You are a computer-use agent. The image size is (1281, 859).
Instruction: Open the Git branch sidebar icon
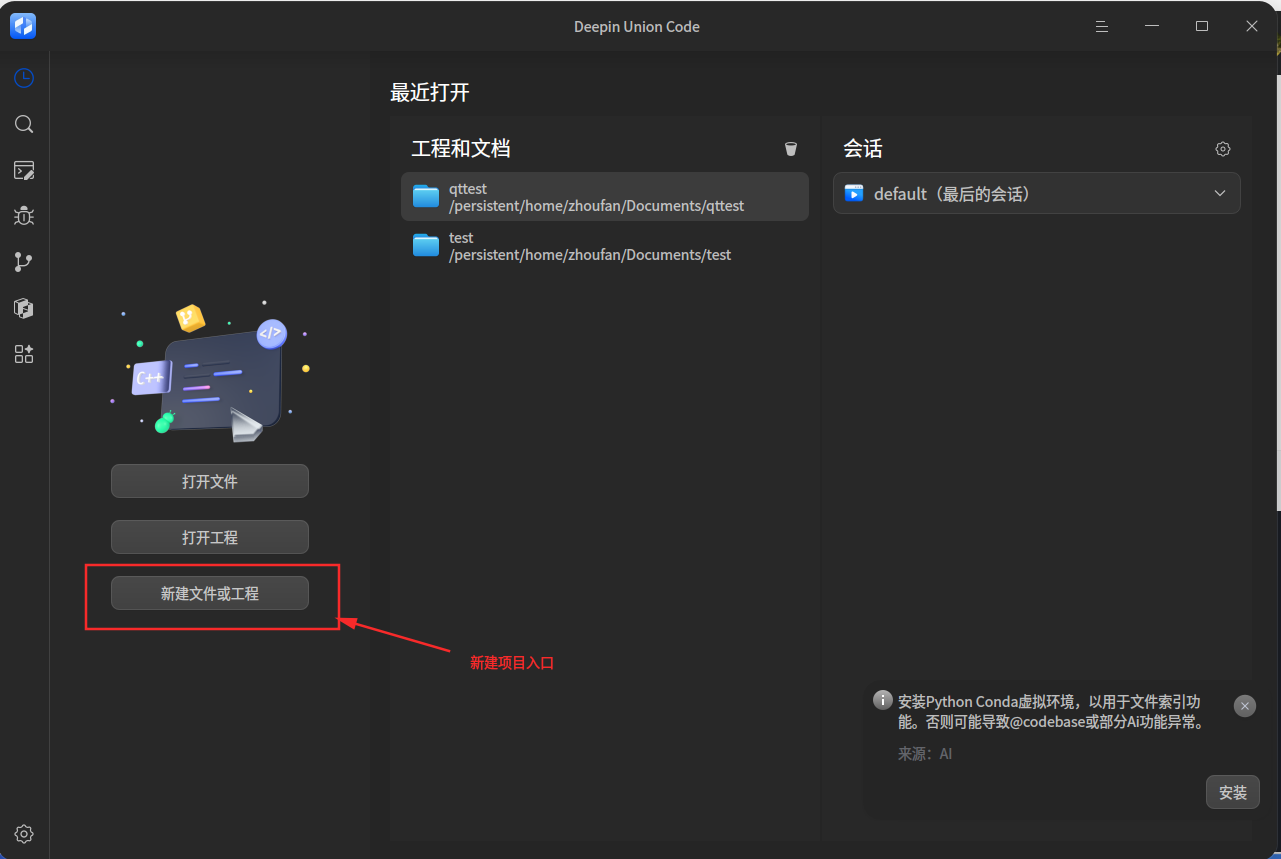tap(24, 262)
